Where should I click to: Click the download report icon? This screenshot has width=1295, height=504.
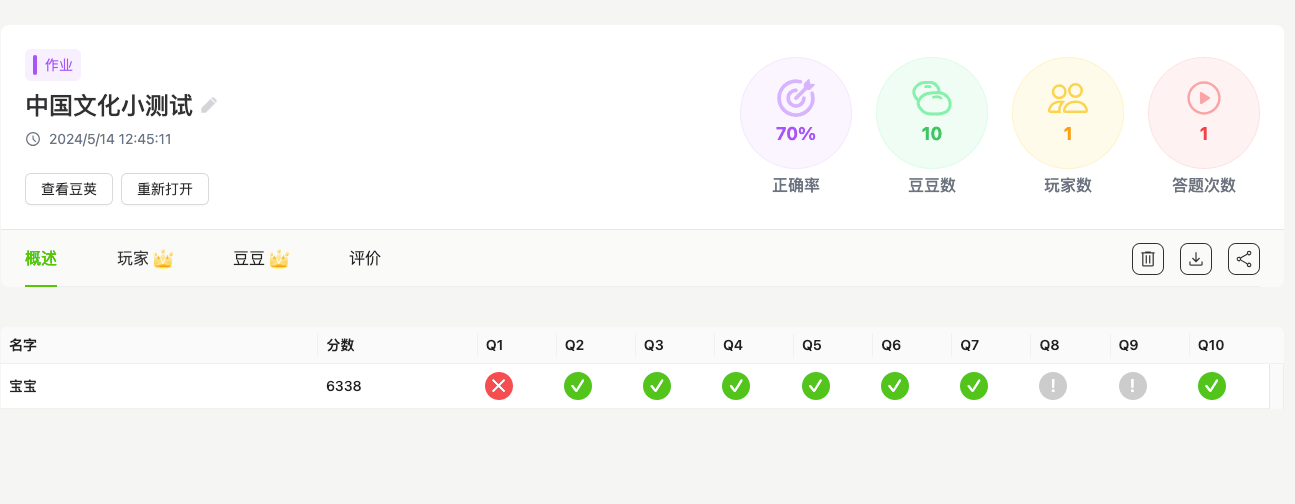pyautogui.click(x=1196, y=259)
